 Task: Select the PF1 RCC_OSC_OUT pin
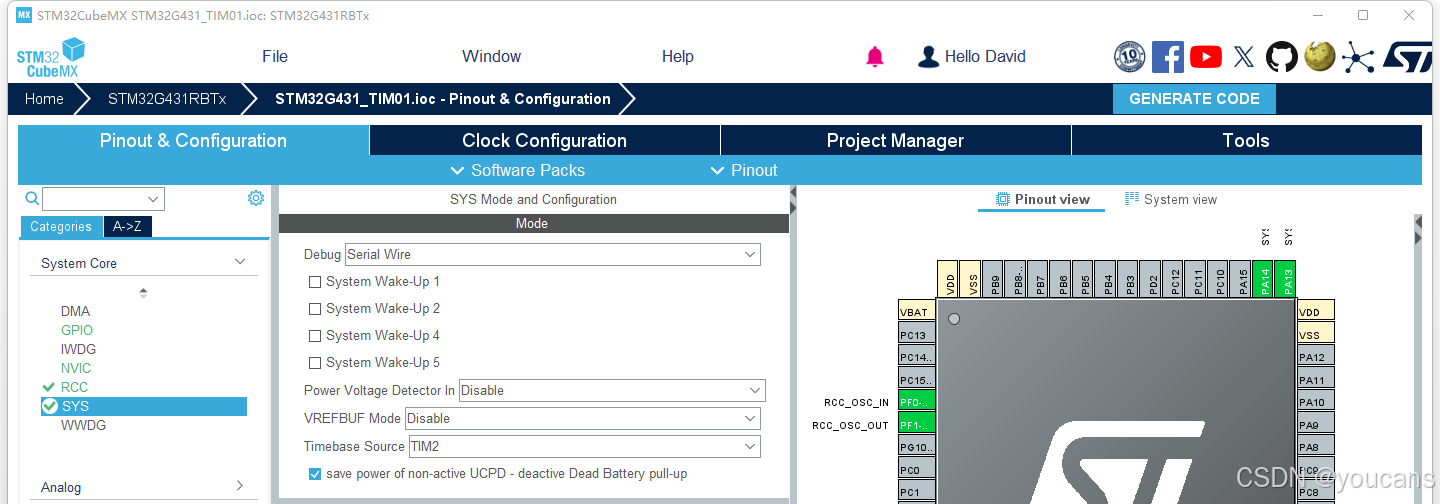[x=916, y=425]
